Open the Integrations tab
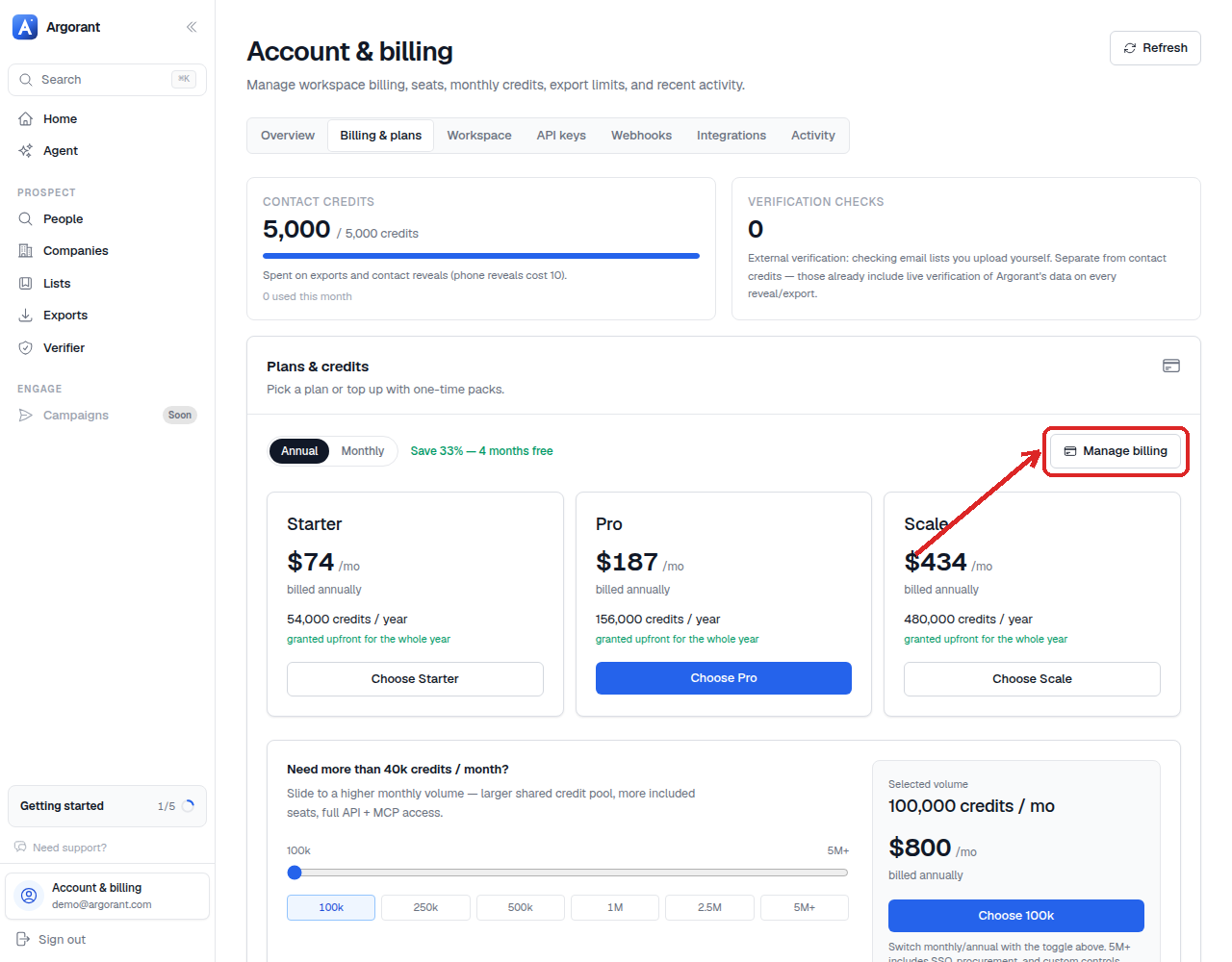1232x962 pixels. [x=731, y=136]
